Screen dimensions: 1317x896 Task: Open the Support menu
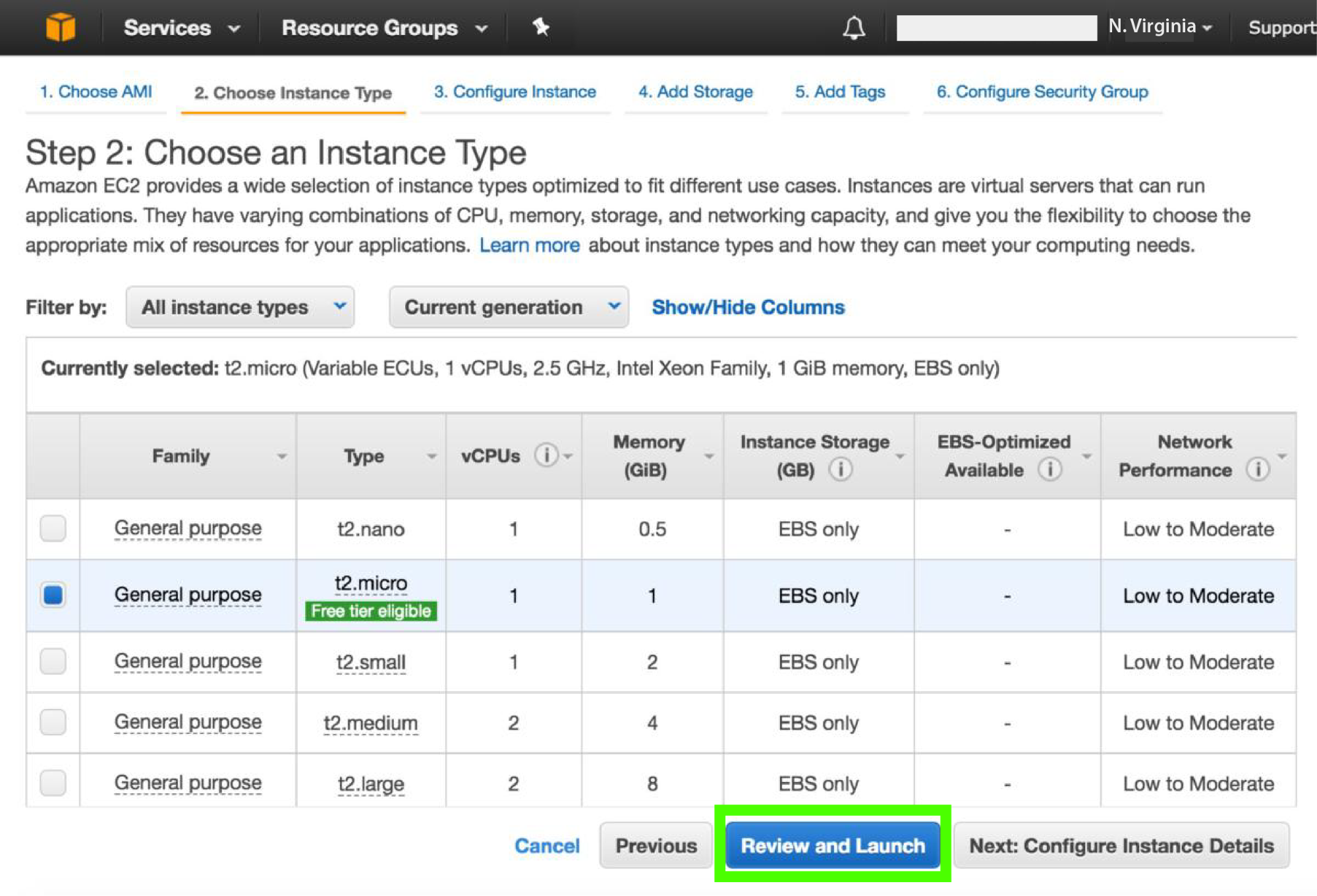pyautogui.click(x=1281, y=28)
